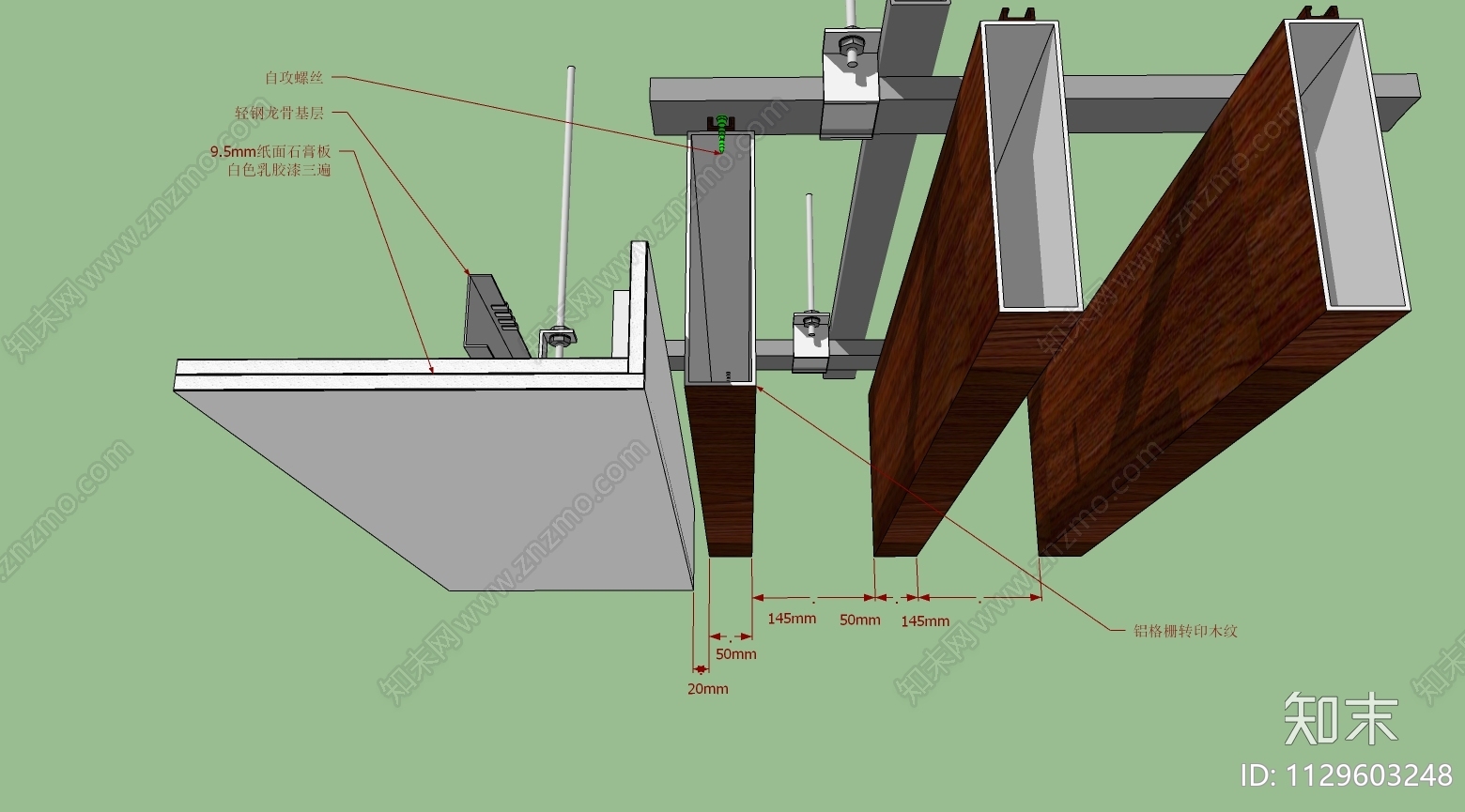Click the 白色乳胶漆三遍 label
The height and width of the screenshot is (812, 1465).
(x=279, y=170)
